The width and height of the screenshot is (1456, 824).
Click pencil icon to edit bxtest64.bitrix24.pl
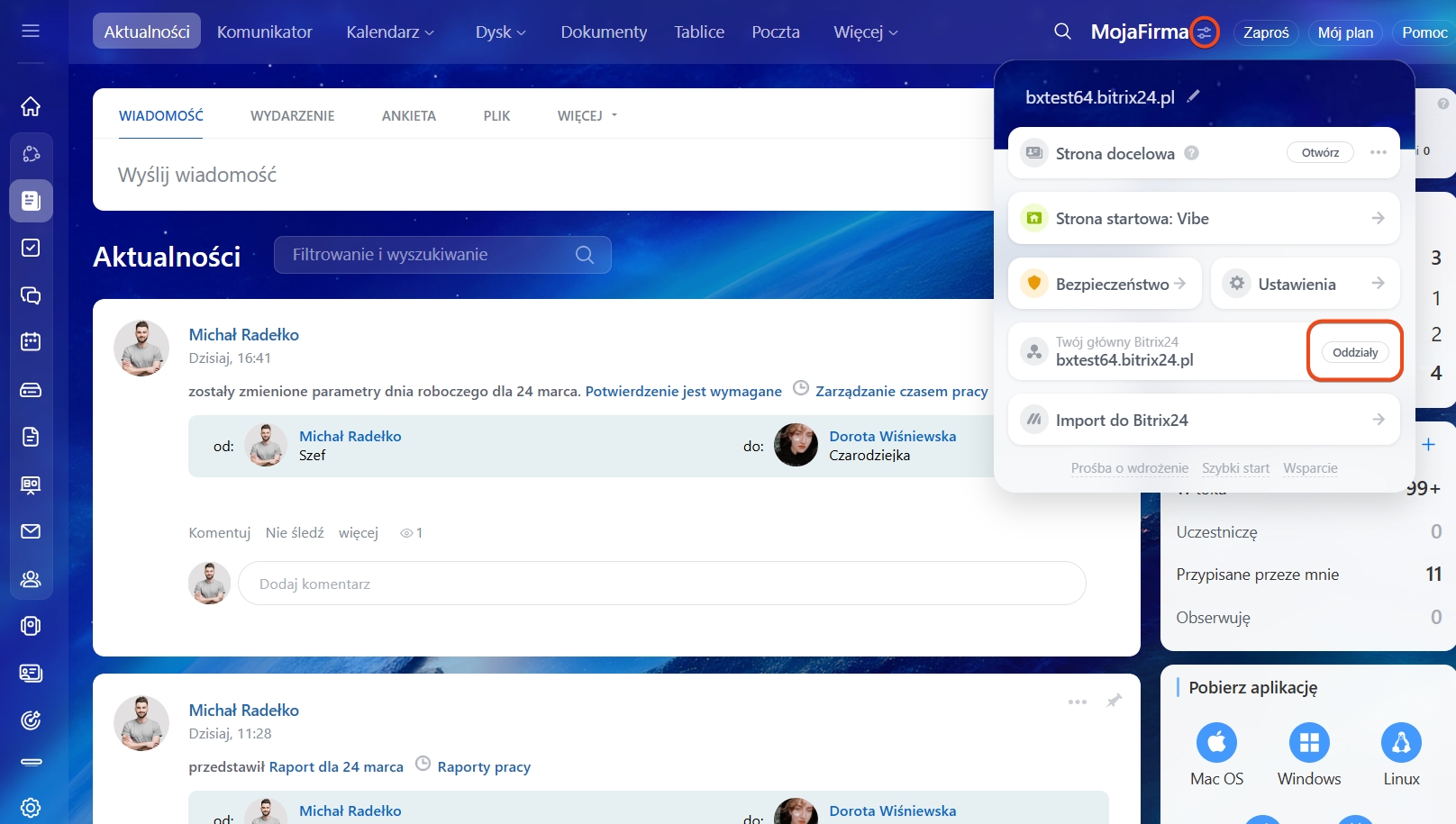point(1194,96)
